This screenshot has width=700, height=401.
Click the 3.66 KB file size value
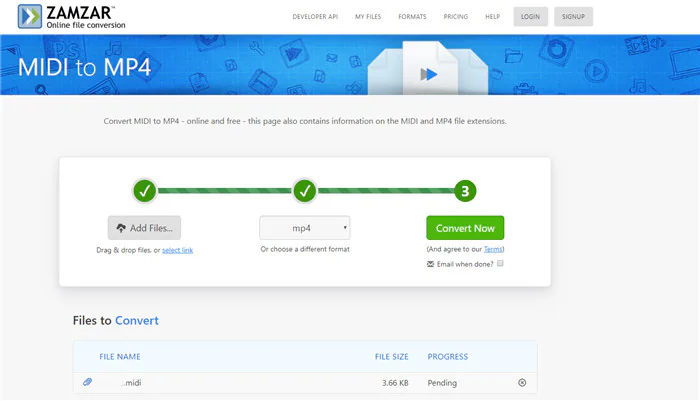click(x=395, y=383)
